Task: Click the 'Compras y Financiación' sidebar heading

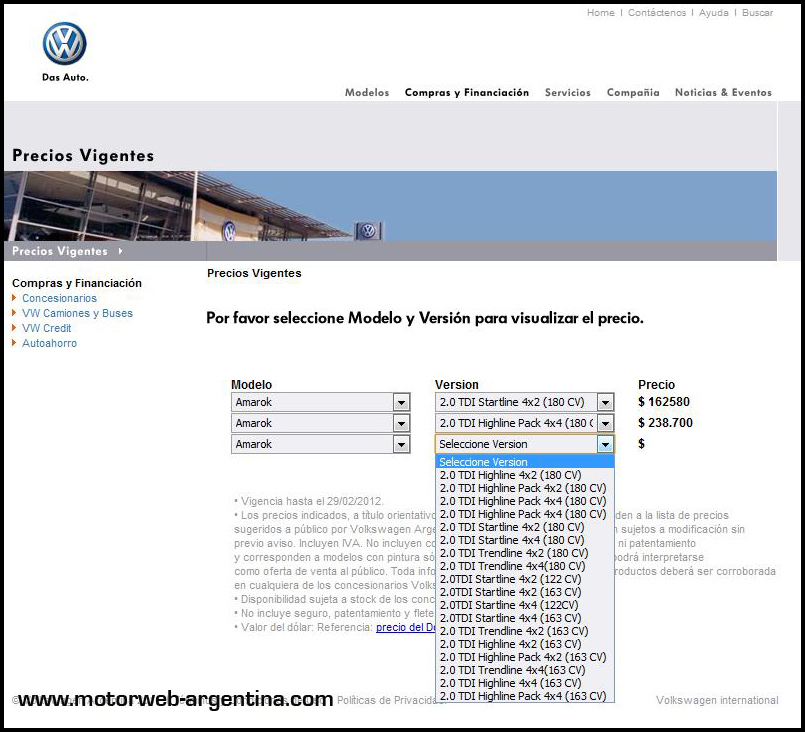Action: [76, 283]
